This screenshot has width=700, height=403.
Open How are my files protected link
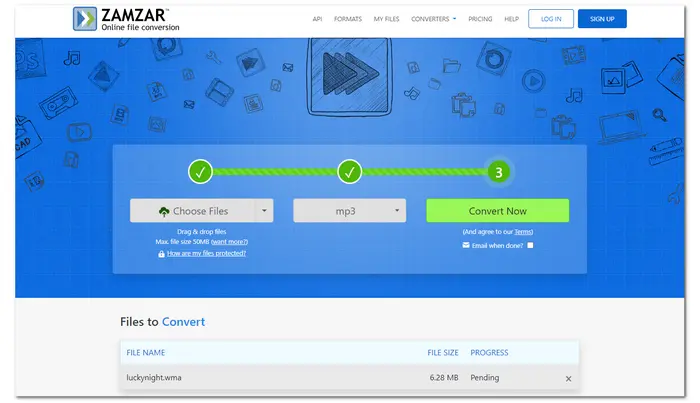pyautogui.click(x=206, y=253)
